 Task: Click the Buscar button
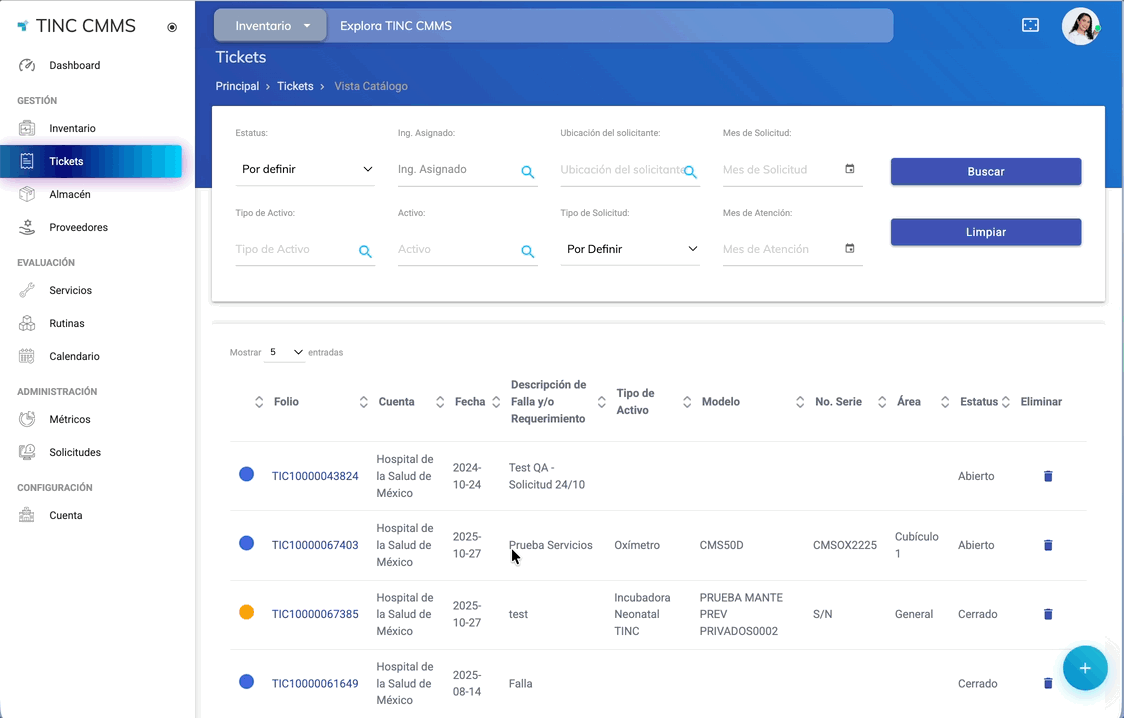[x=985, y=172]
